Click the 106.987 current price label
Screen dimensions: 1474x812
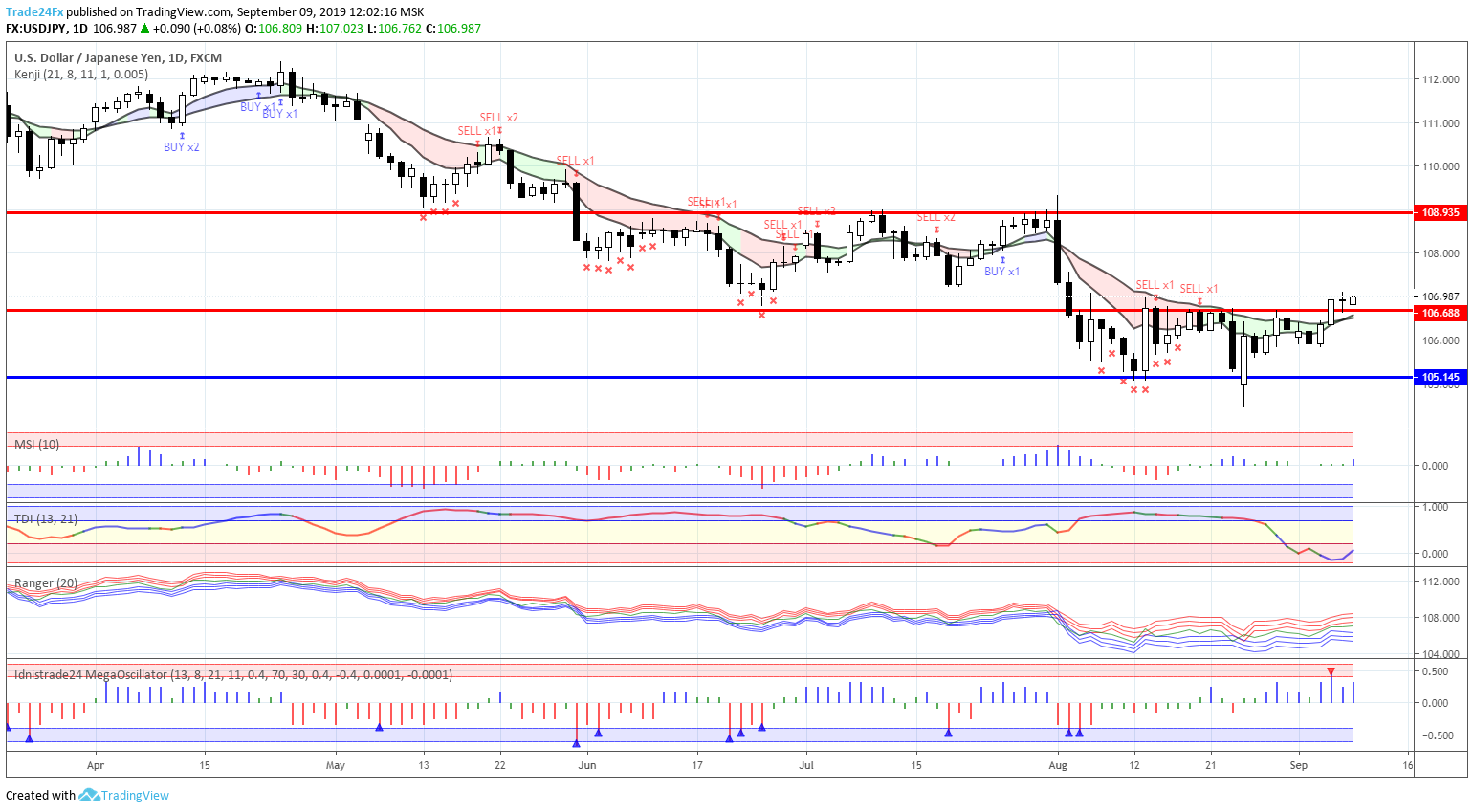(1441, 296)
